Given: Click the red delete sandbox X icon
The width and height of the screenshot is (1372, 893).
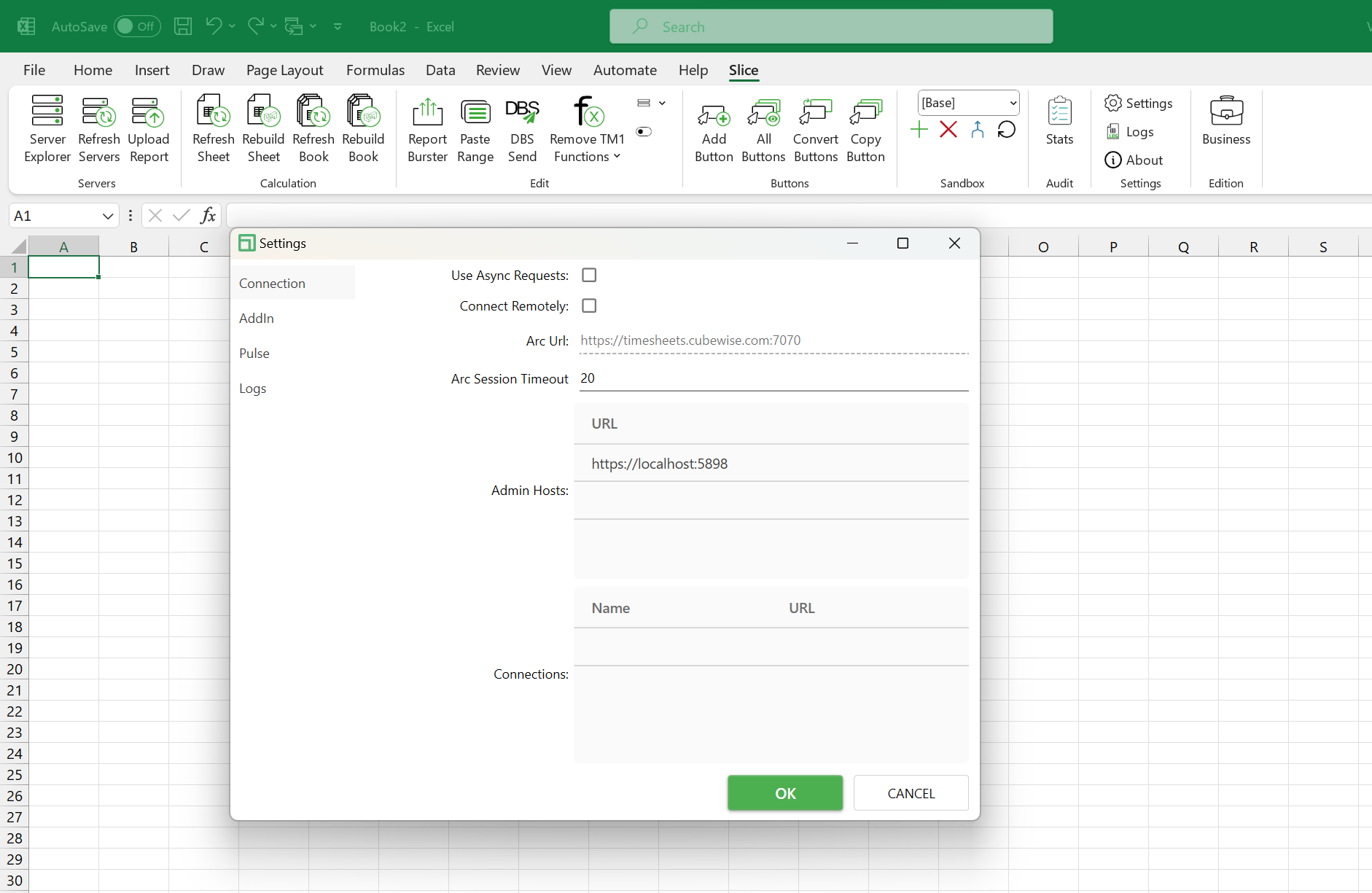Looking at the screenshot, I should click(948, 130).
